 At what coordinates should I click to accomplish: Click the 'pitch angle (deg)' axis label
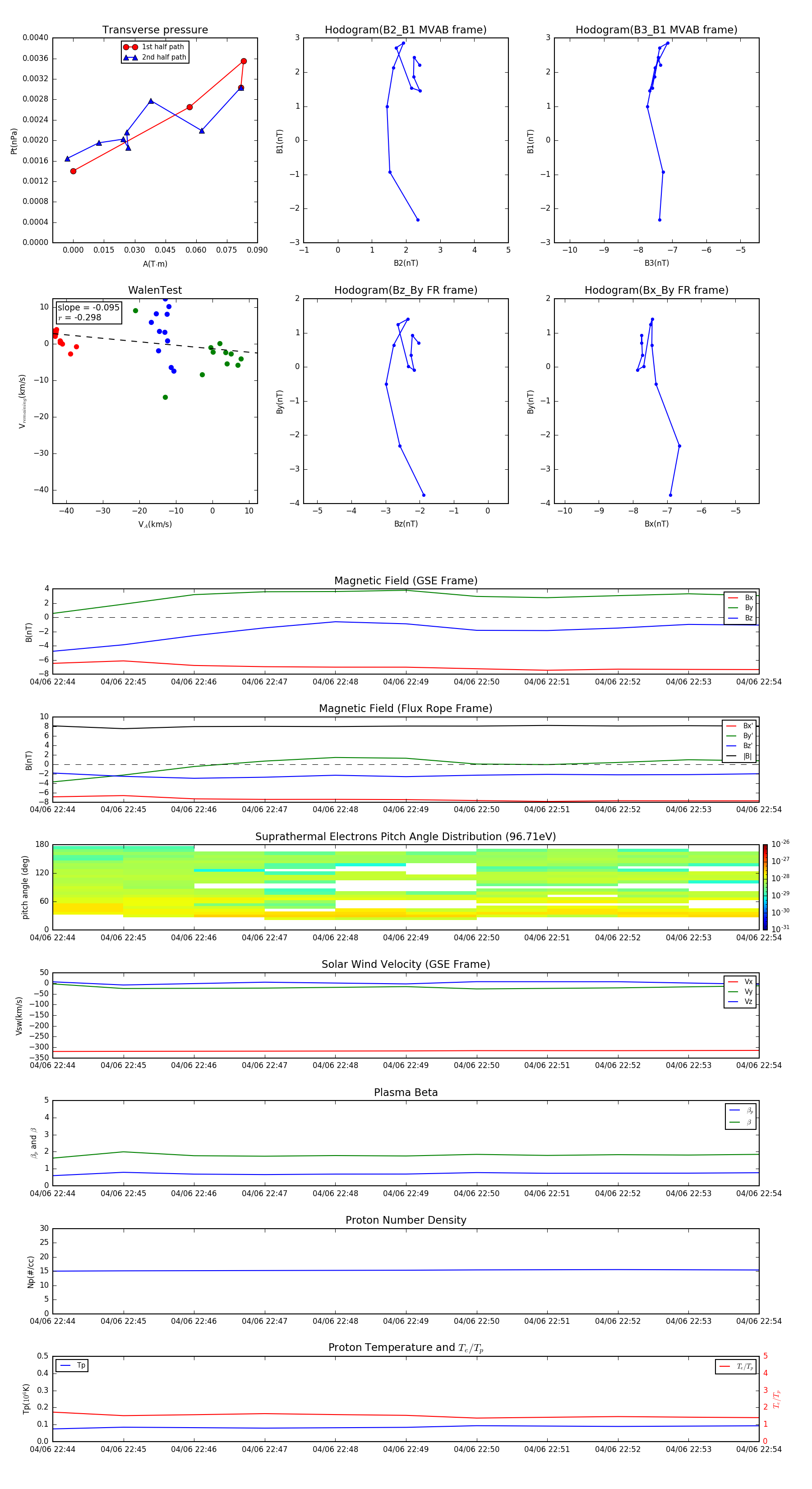click(x=25, y=887)
